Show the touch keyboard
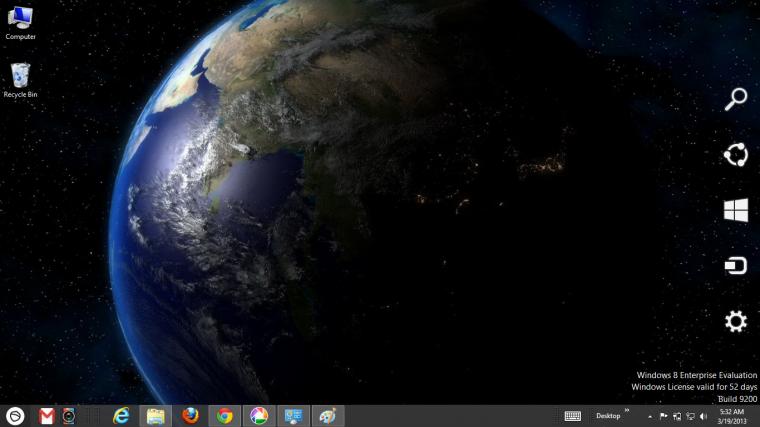This screenshot has width=760, height=427. pos(572,416)
